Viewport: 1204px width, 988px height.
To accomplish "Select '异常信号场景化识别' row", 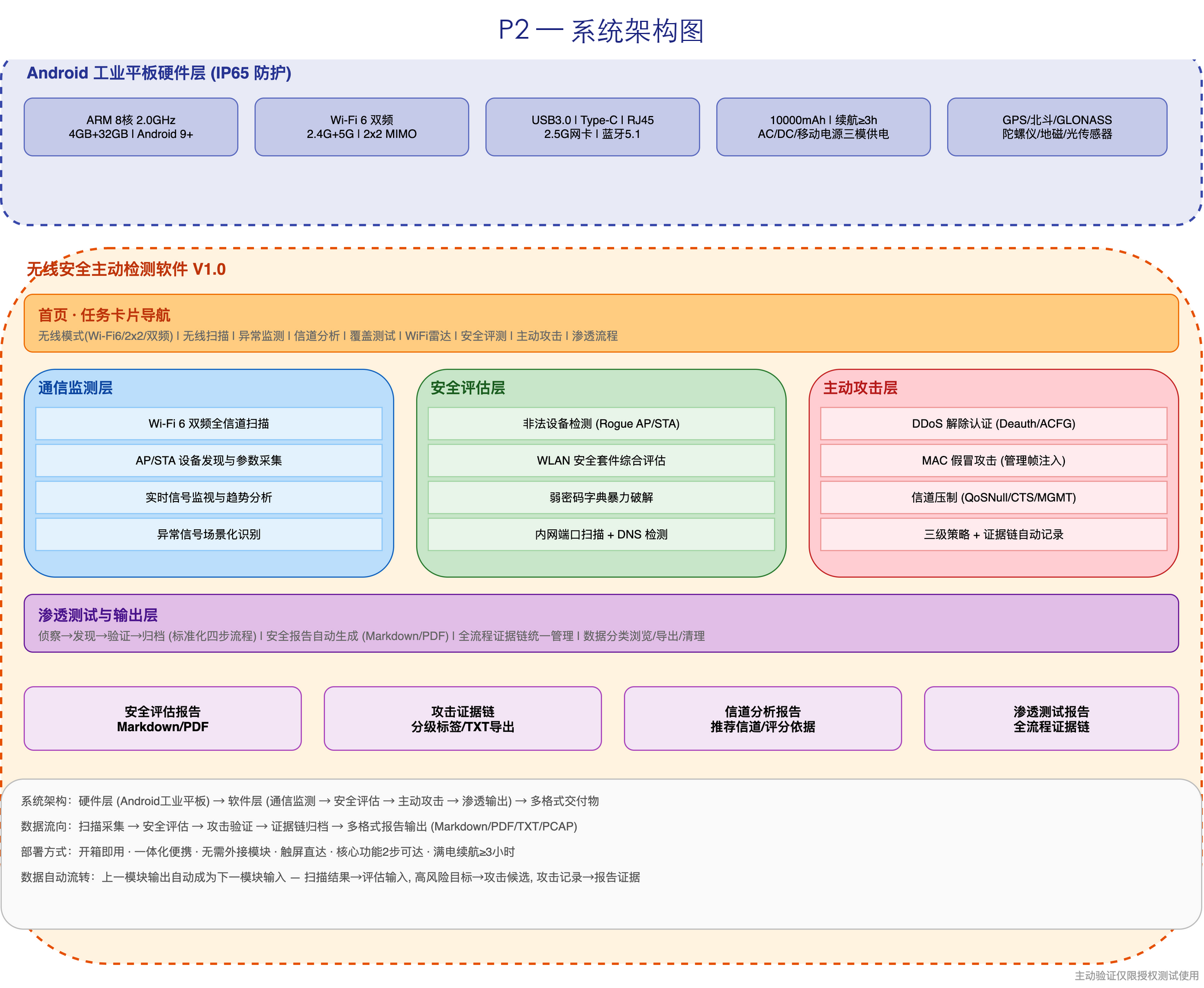I will [x=209, y=534].
